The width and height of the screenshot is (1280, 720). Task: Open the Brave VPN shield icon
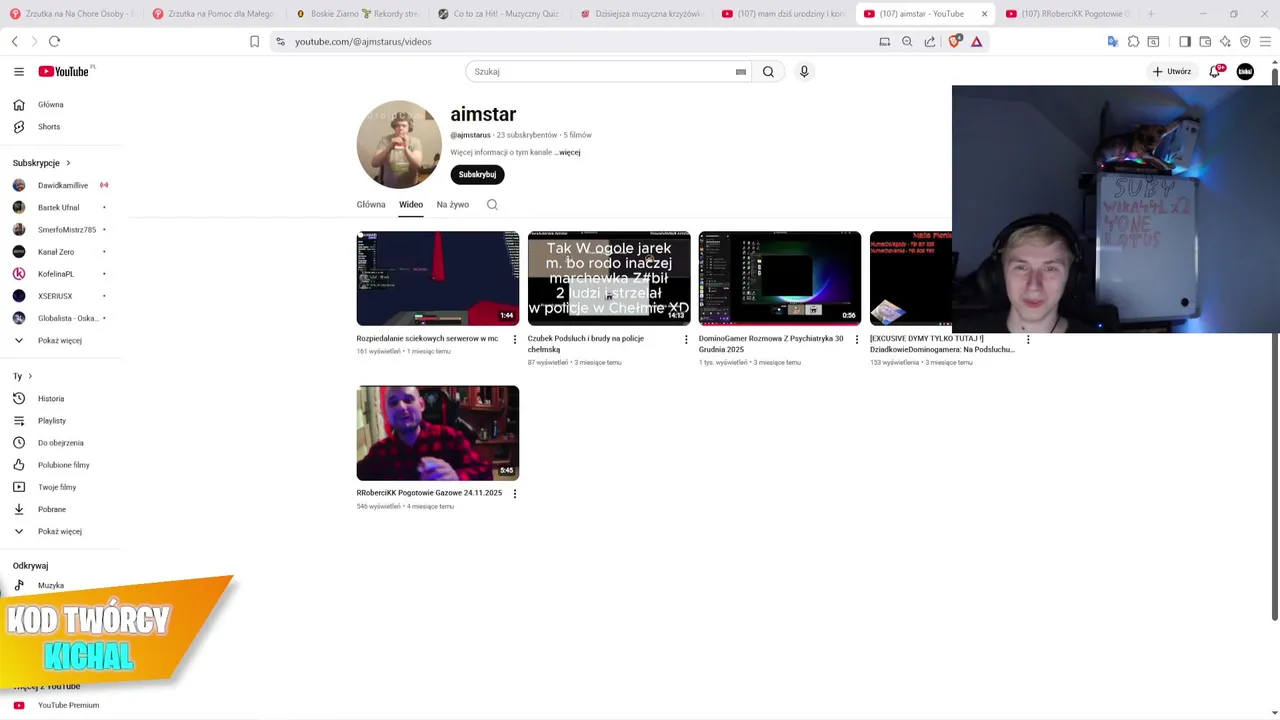point(1245,41)
